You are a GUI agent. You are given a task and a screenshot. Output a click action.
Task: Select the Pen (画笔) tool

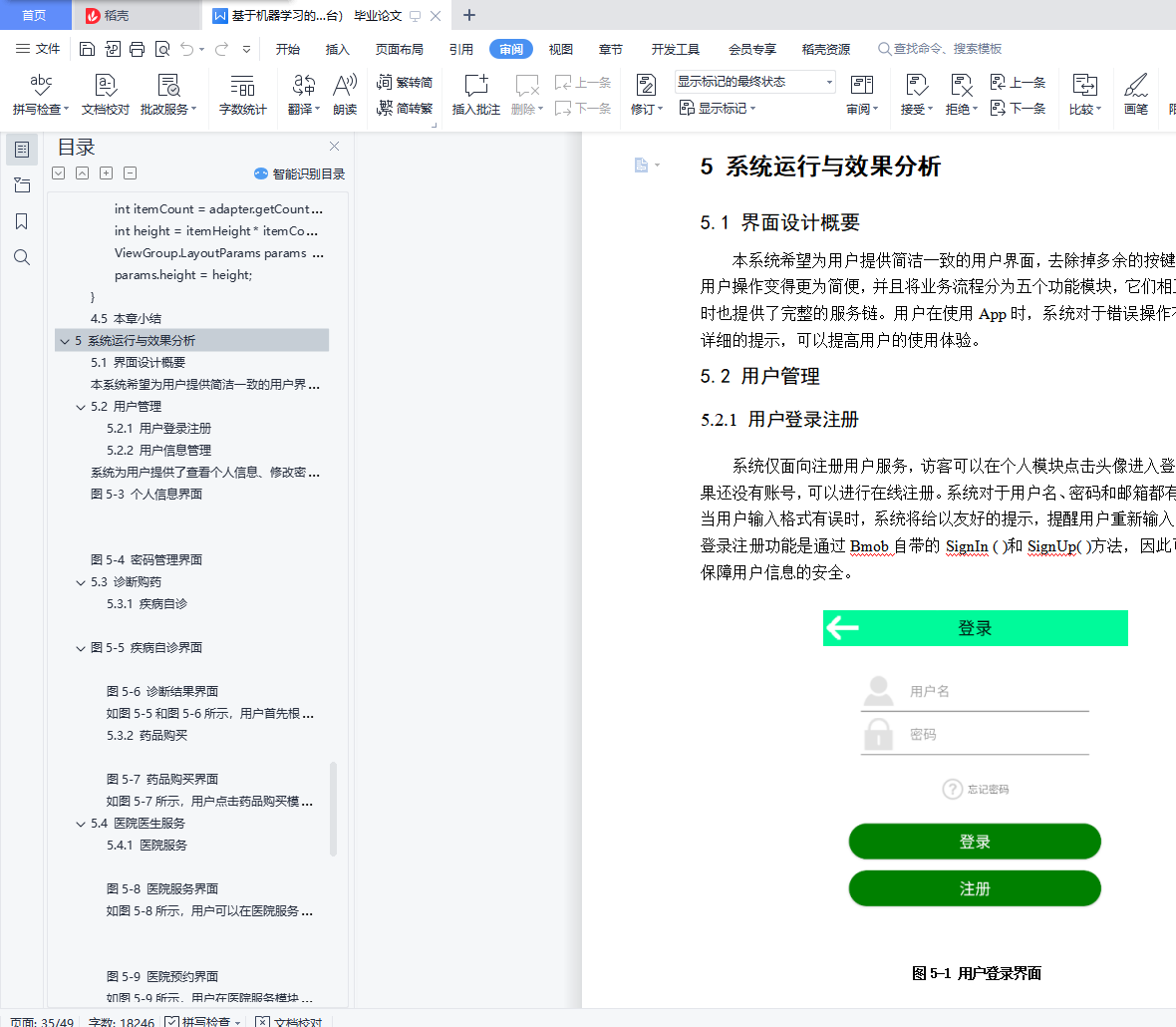[1135, 95]
